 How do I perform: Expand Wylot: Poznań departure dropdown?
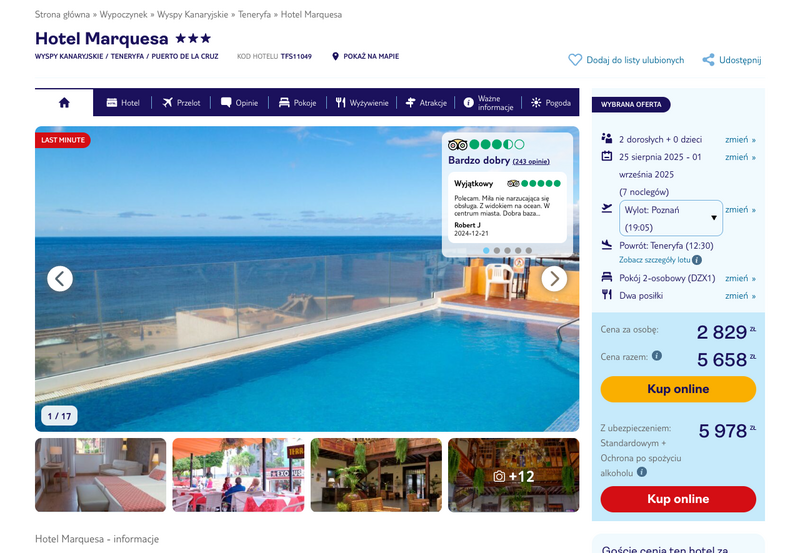click(671, 218)
